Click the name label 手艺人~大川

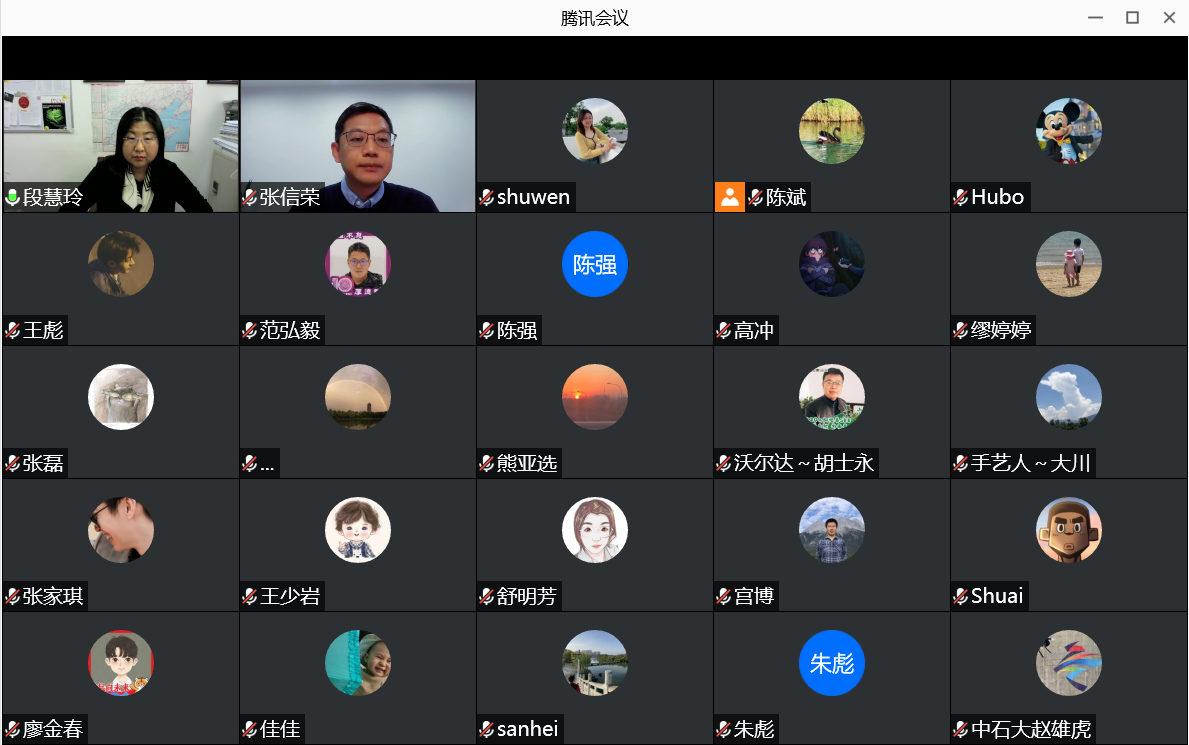1031,463
